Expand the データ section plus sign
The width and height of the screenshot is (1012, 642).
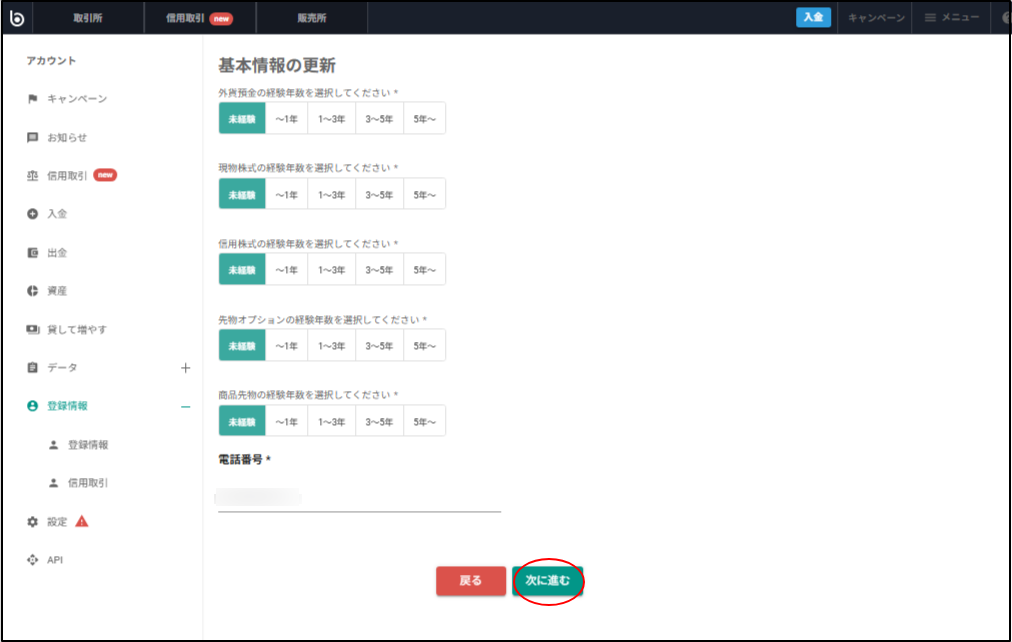pos(185,368)
